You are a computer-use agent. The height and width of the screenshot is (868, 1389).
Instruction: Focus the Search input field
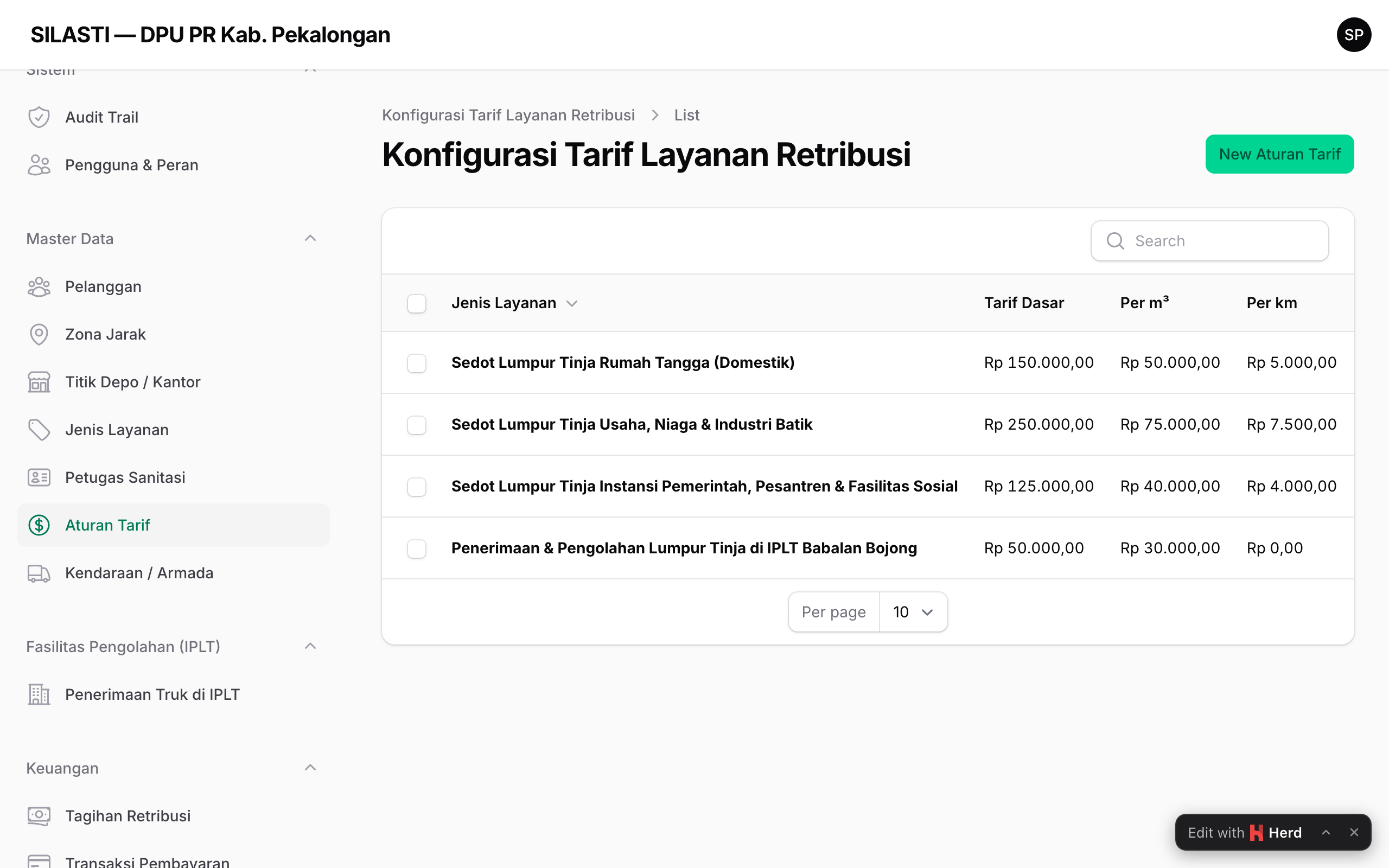tap(1209, 240)
